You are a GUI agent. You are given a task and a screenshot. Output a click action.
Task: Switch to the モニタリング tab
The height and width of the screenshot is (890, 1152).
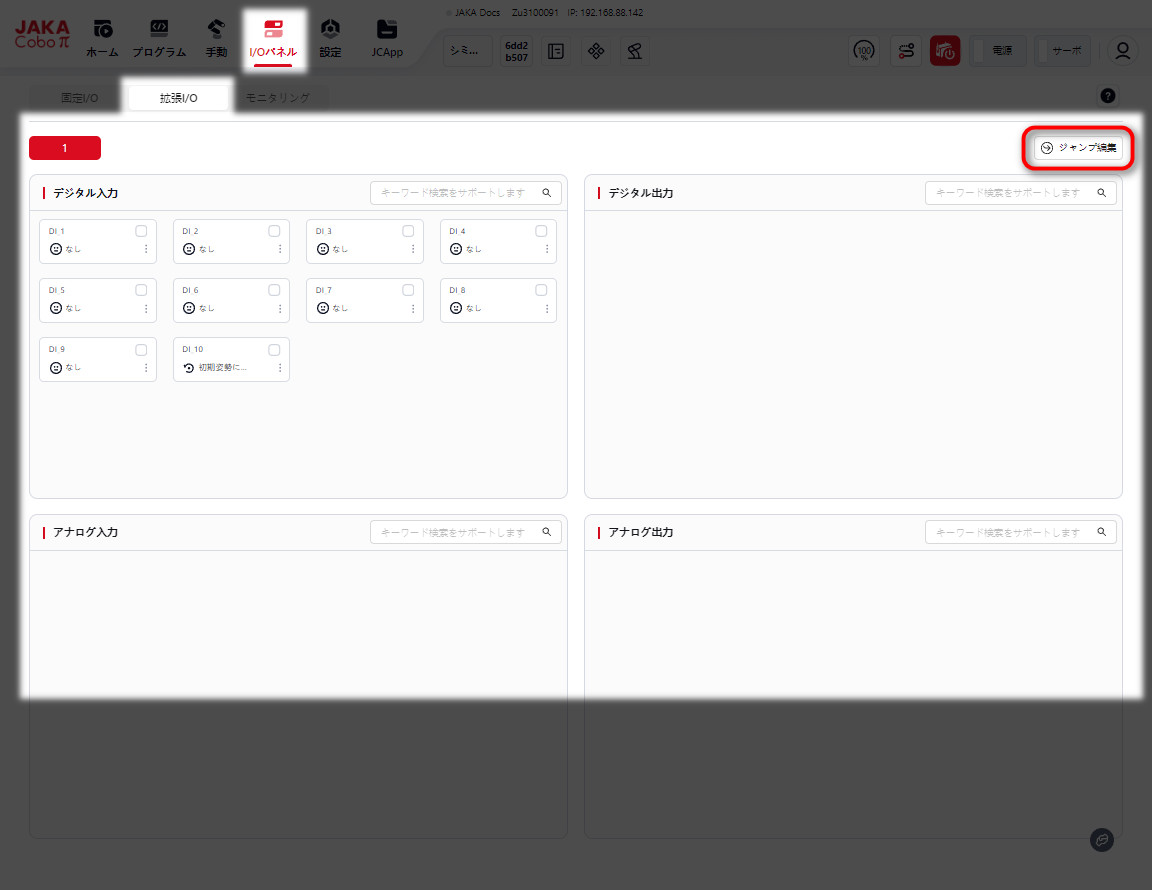[x=278, y=98]
